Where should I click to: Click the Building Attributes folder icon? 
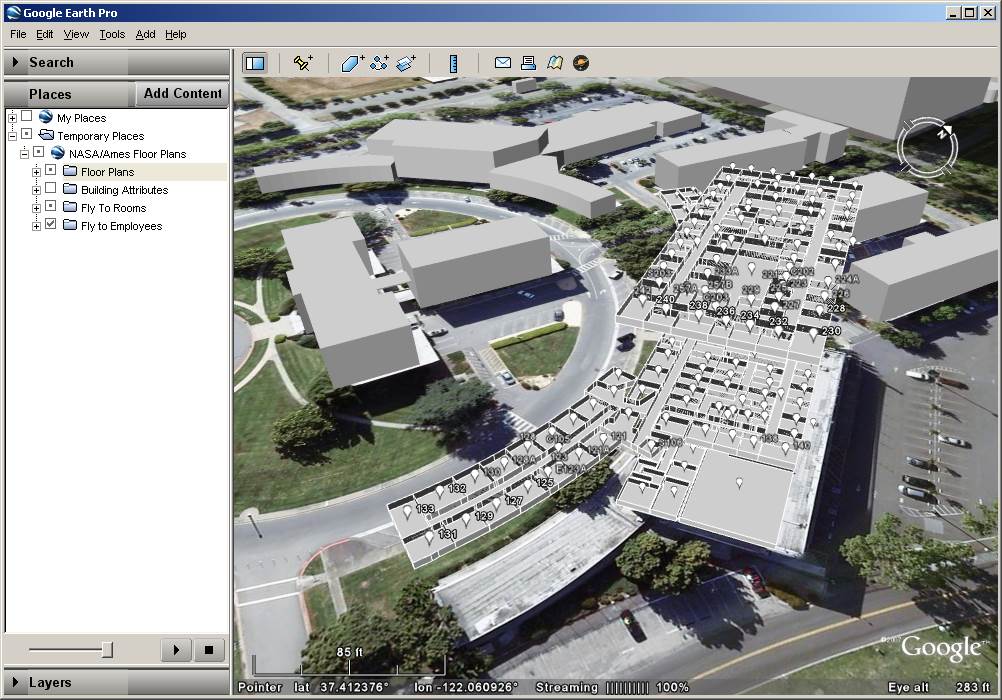70,189
